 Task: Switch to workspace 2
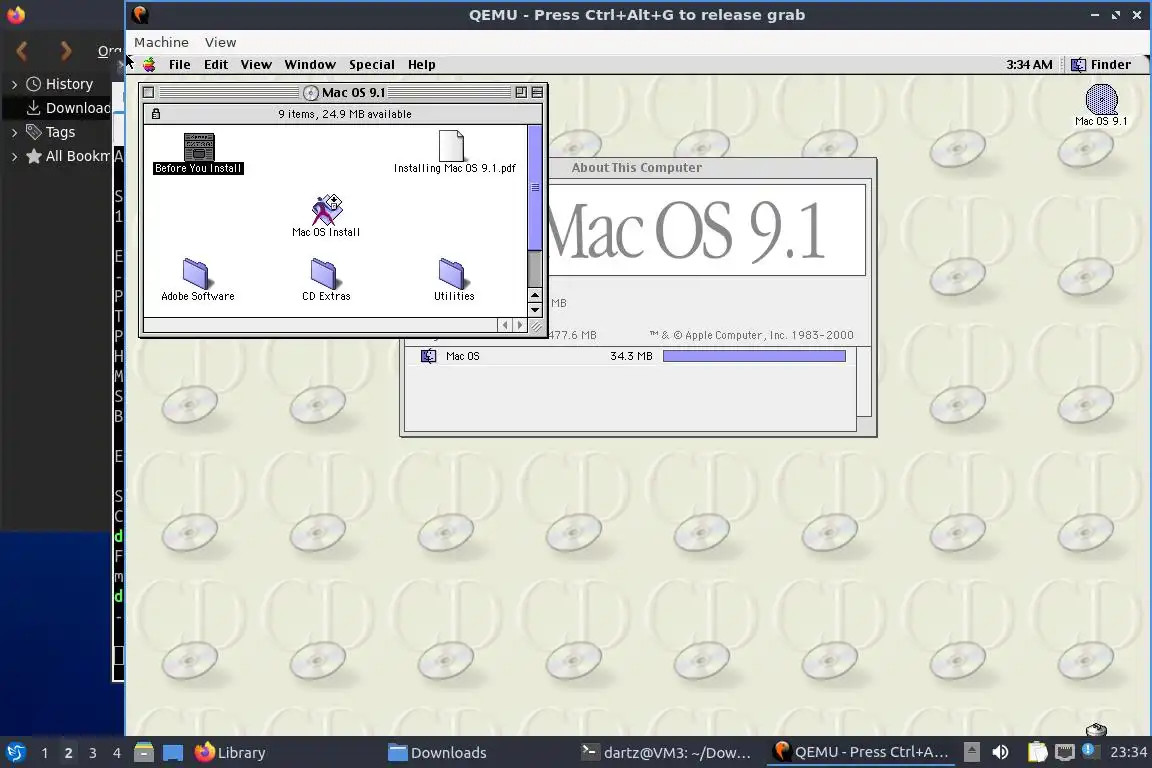click(68, 753)
